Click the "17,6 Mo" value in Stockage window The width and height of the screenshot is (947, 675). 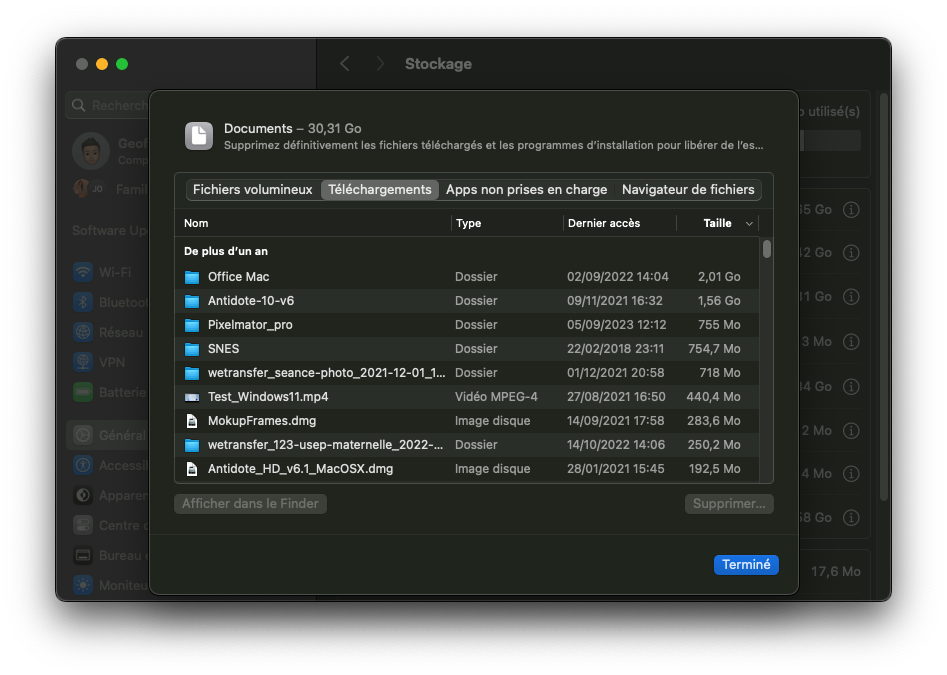835,572
